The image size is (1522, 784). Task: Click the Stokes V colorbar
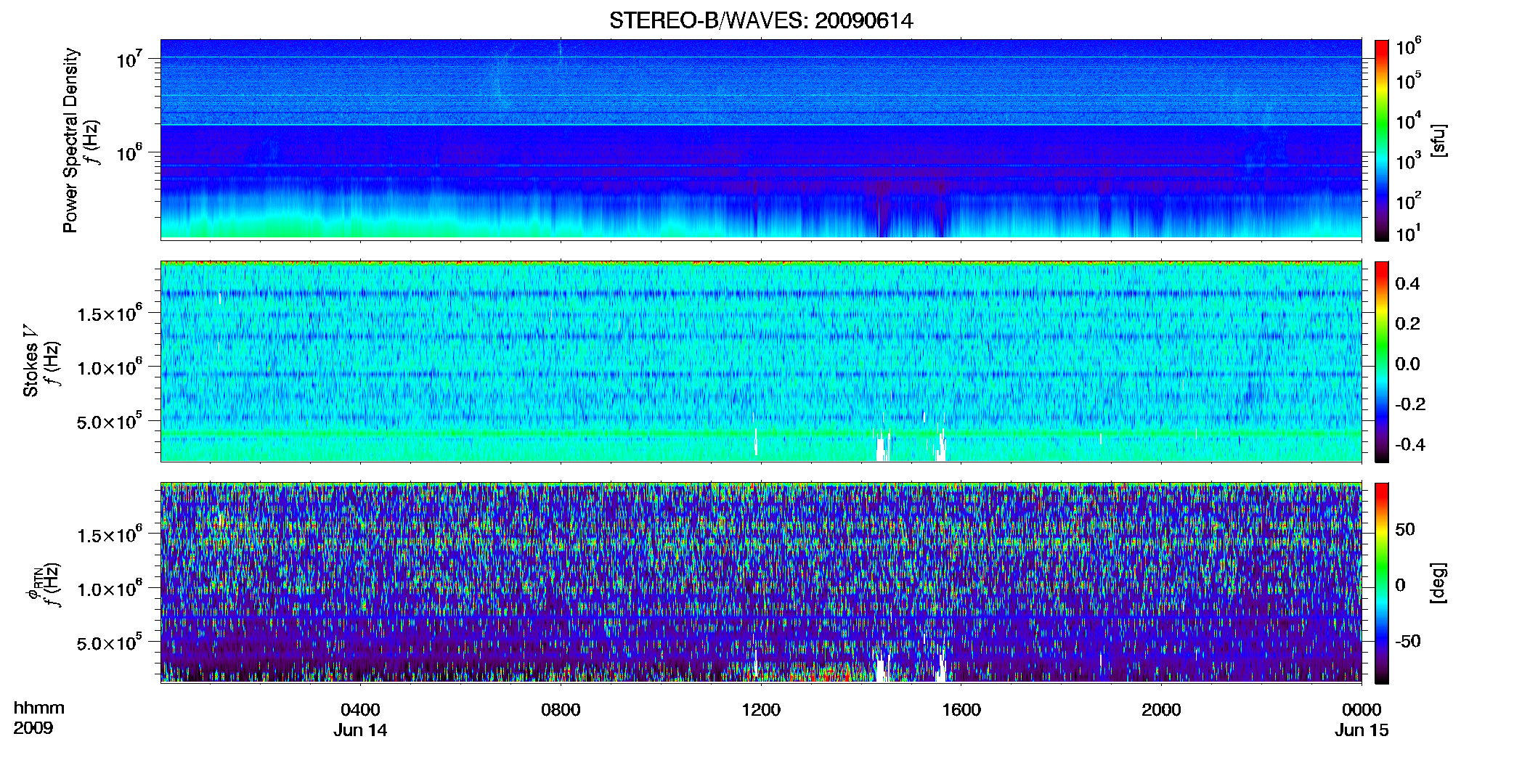coord(1382,362)
